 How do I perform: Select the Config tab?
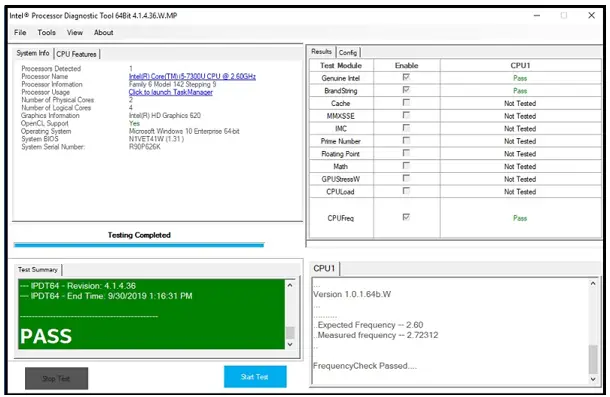point(347,53)
